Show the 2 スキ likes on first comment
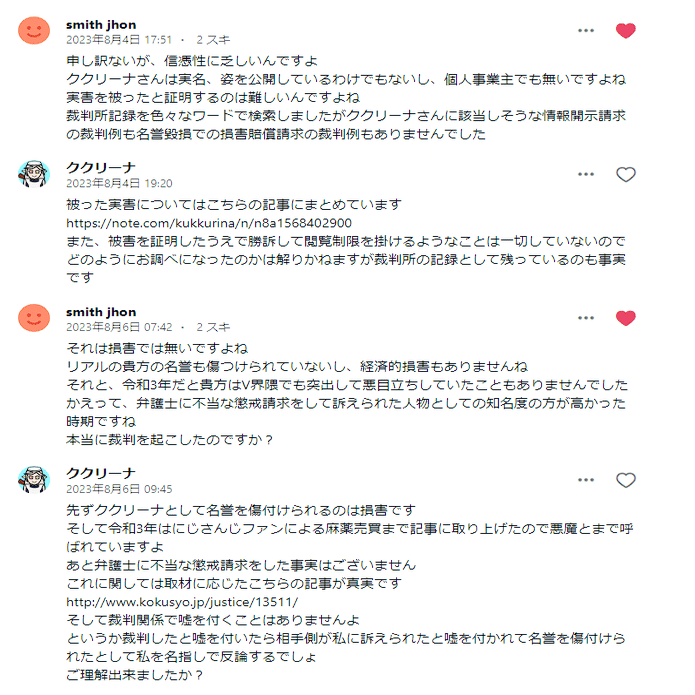Viewport: 695px width, 695px height. pos(213,40)
